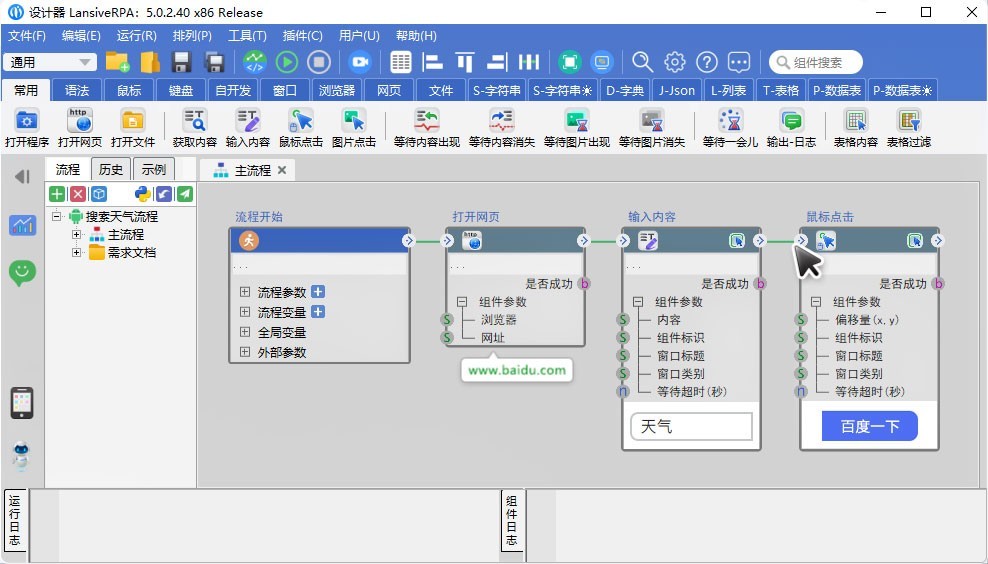Viewport: 988px width, 564px height.
Task: Click the green Run play button
Action: tap(287, 62)
